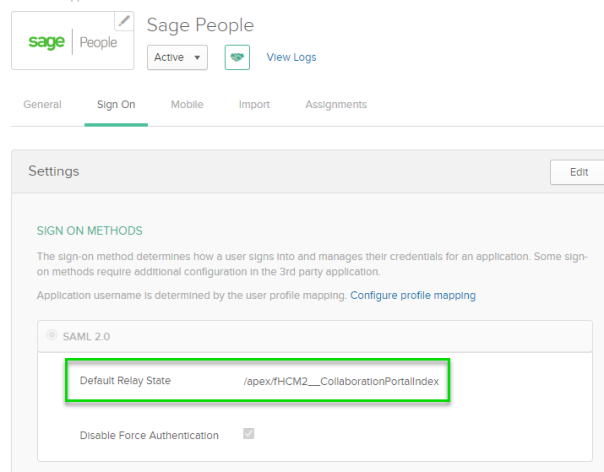The height and width of the screenshot is (472, 604).
Task: Click the pencil icon on the logo
Action: coord(124,20)
